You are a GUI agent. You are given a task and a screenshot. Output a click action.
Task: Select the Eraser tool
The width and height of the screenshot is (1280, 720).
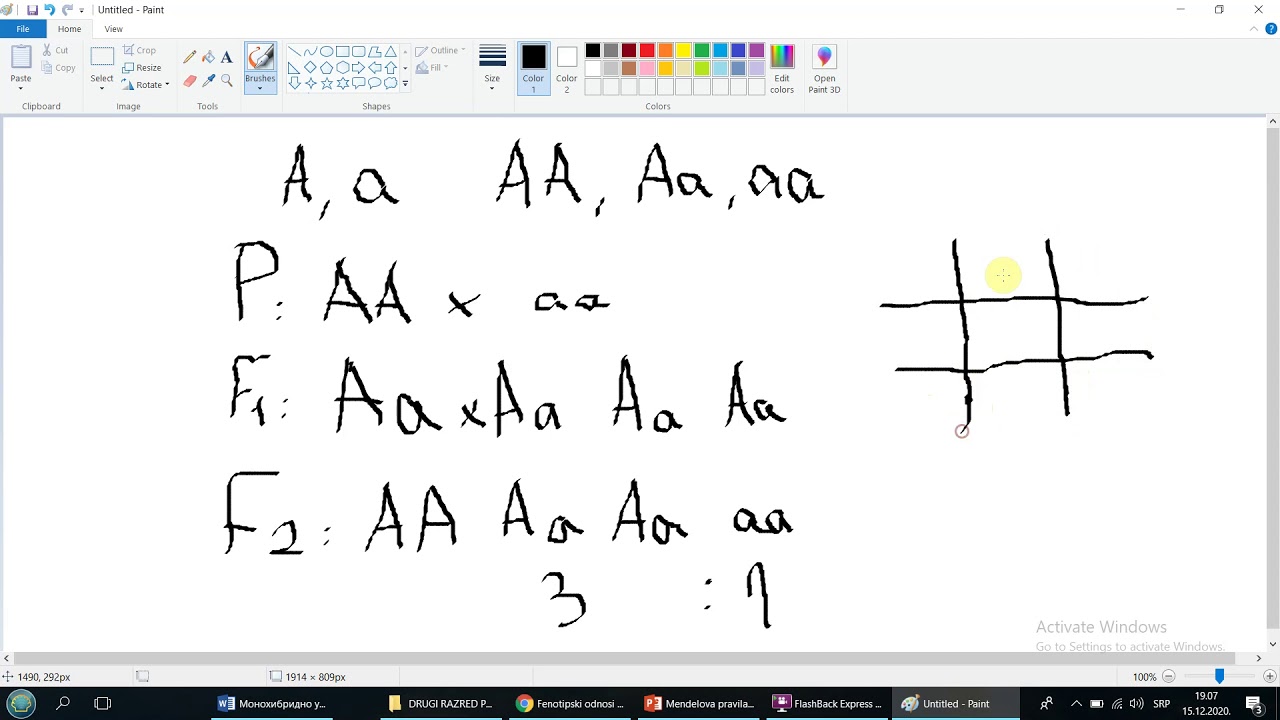click(190, 81)
